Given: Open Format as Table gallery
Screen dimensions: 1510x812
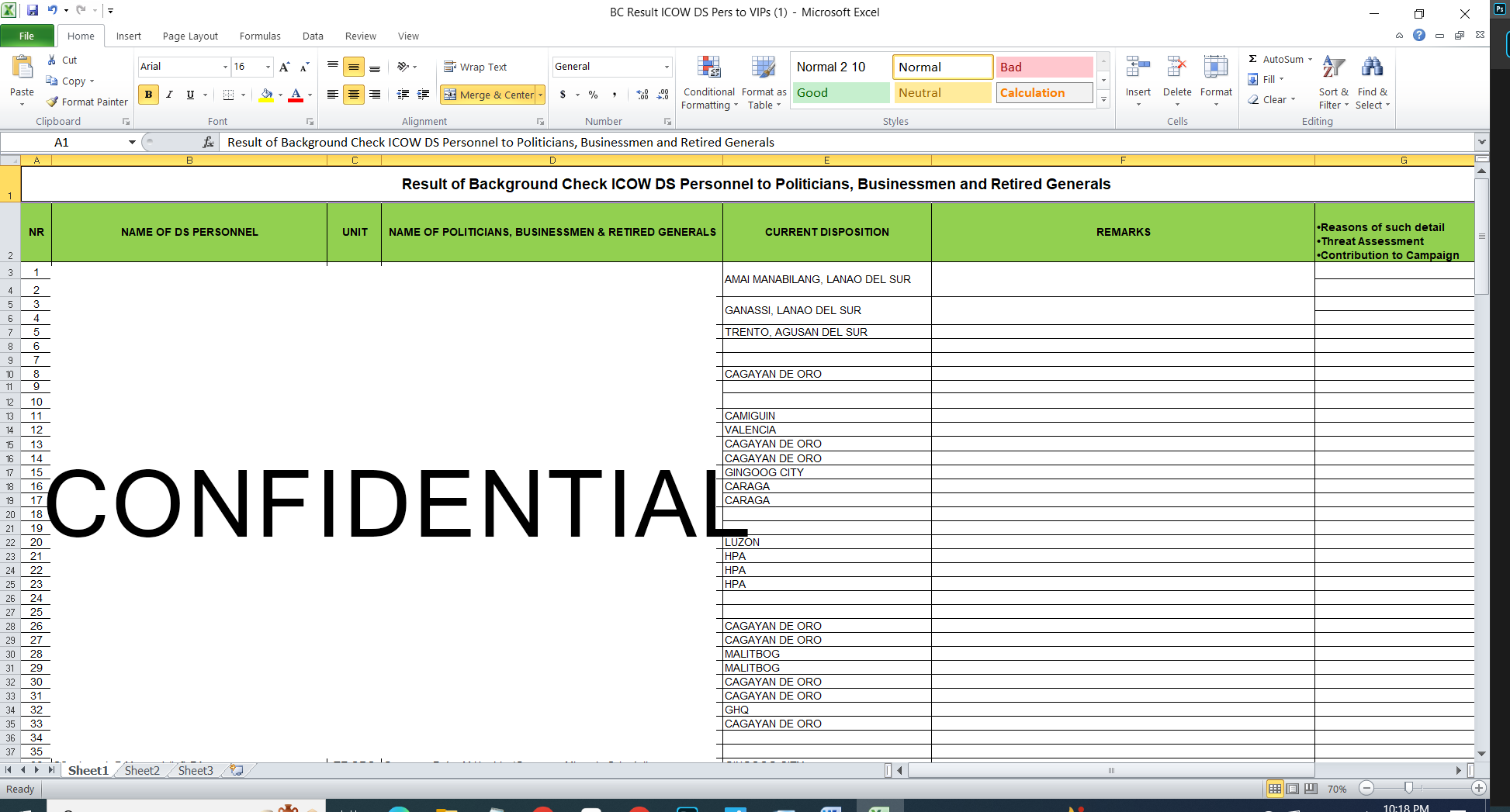Looking at the screenshot, I should pyautogui.click(x=764, y=82).
